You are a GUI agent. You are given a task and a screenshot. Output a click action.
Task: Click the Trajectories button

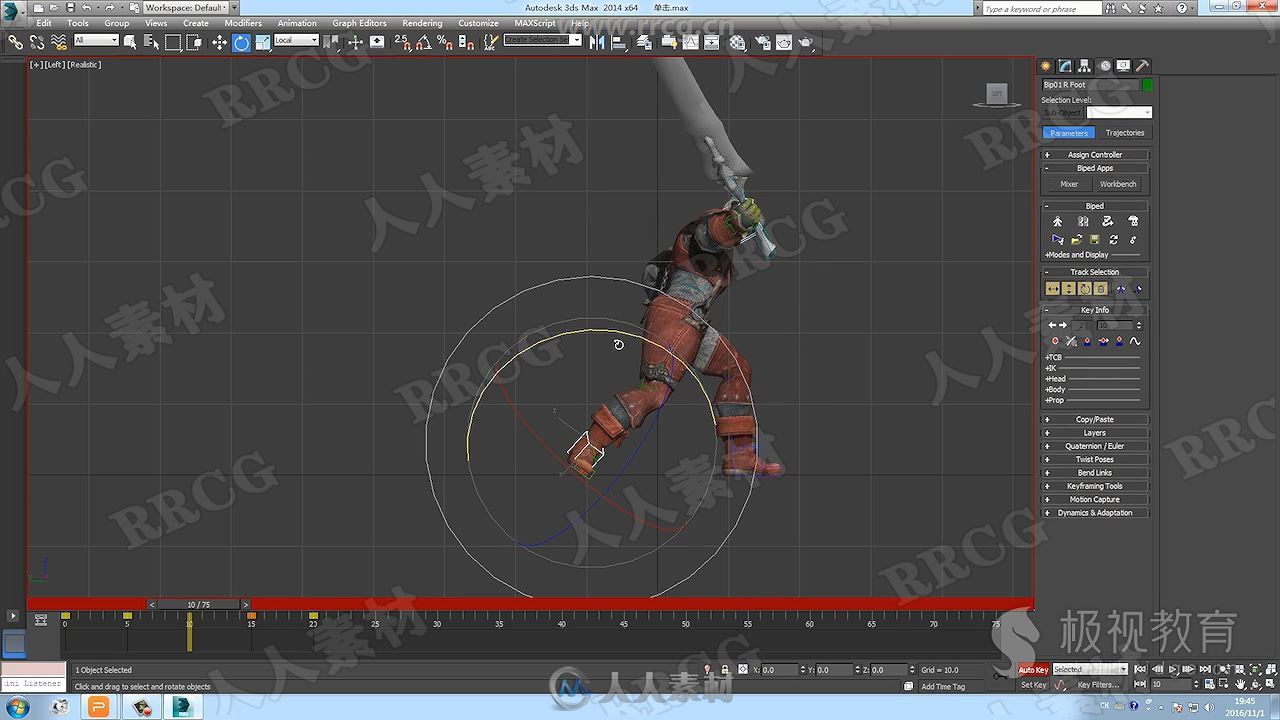coord(1125,133)
